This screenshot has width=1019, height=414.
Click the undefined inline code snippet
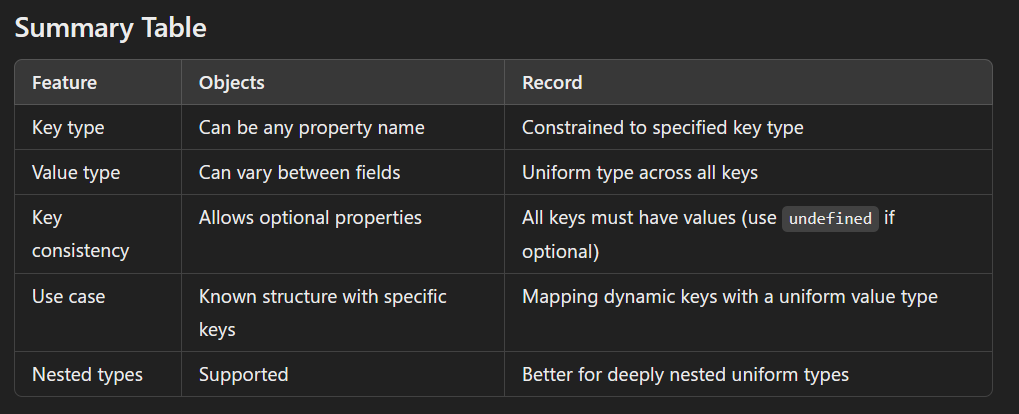coord(830,218)
